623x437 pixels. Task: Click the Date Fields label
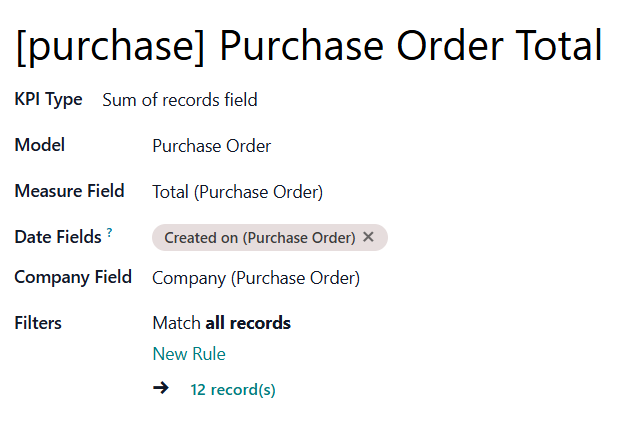[x=57, y=237]
